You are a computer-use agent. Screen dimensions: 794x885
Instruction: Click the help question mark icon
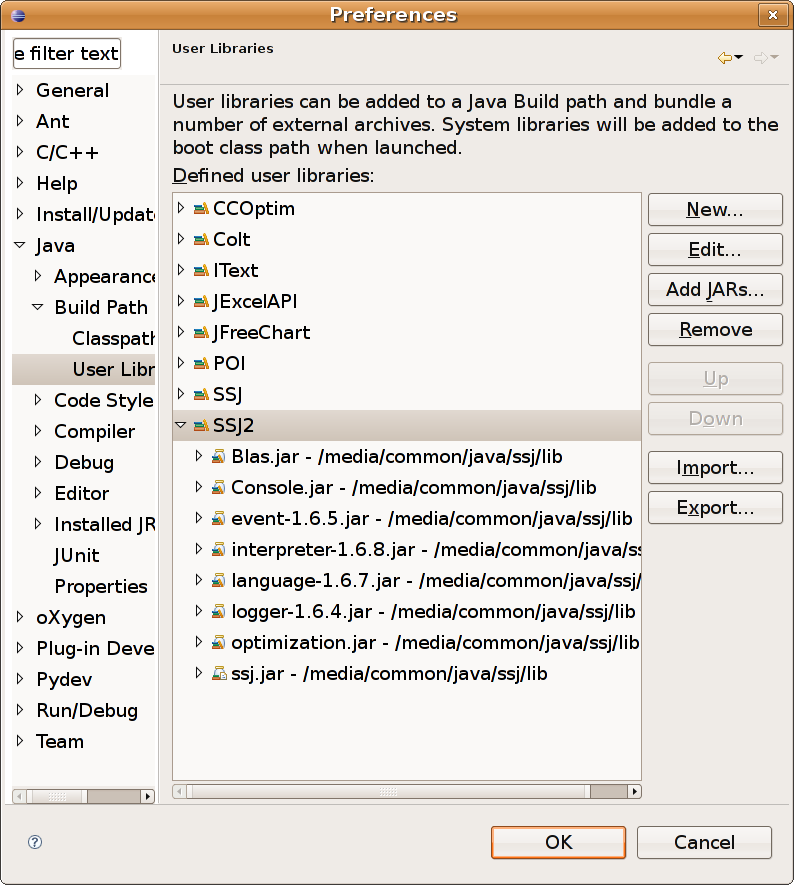point(35,843)
